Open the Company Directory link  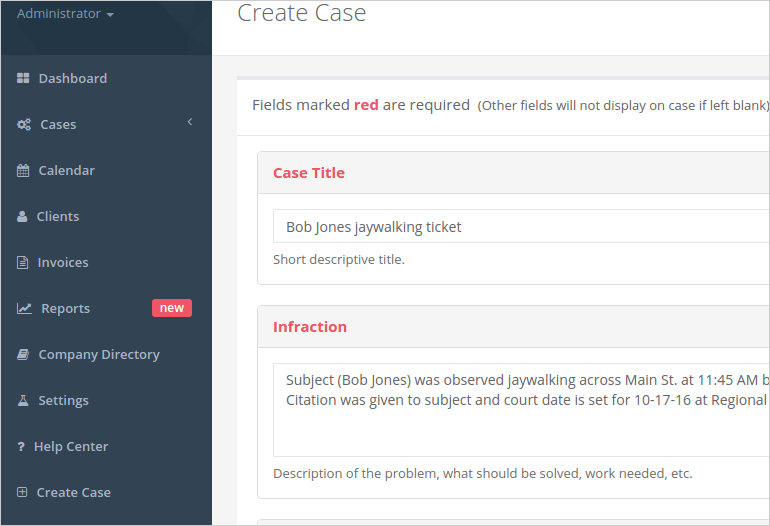point(98,355)
